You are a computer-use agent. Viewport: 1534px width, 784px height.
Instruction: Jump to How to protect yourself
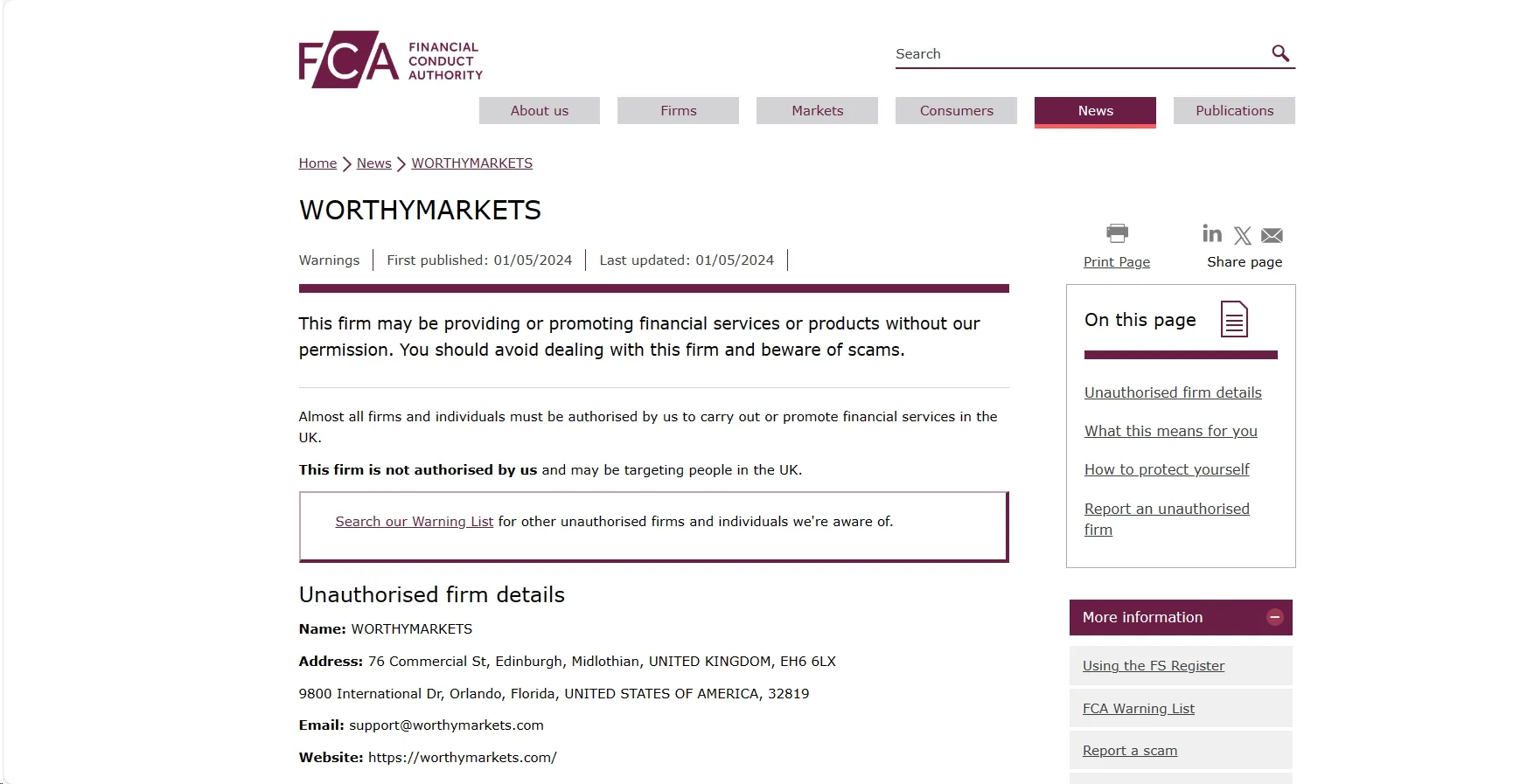tap(1167, 469)
